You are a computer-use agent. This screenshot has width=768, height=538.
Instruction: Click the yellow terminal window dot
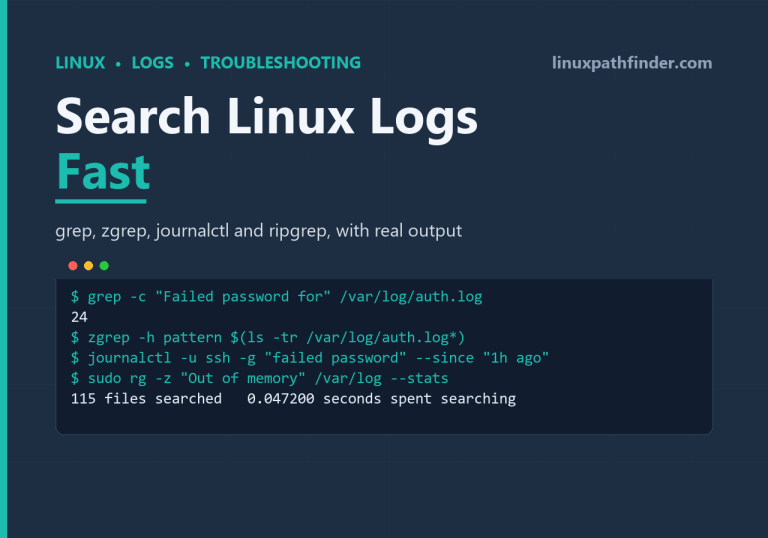pos(89,266)
